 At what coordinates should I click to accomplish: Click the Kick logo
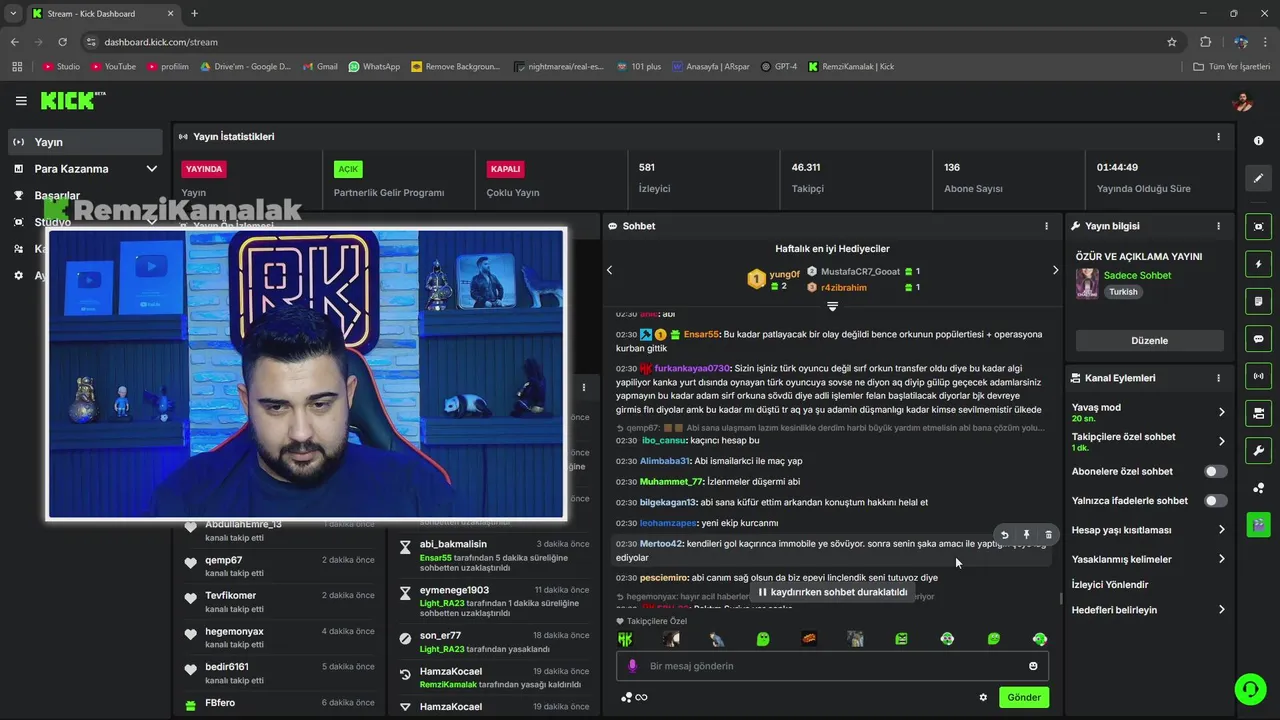click(x=73, y=101)
